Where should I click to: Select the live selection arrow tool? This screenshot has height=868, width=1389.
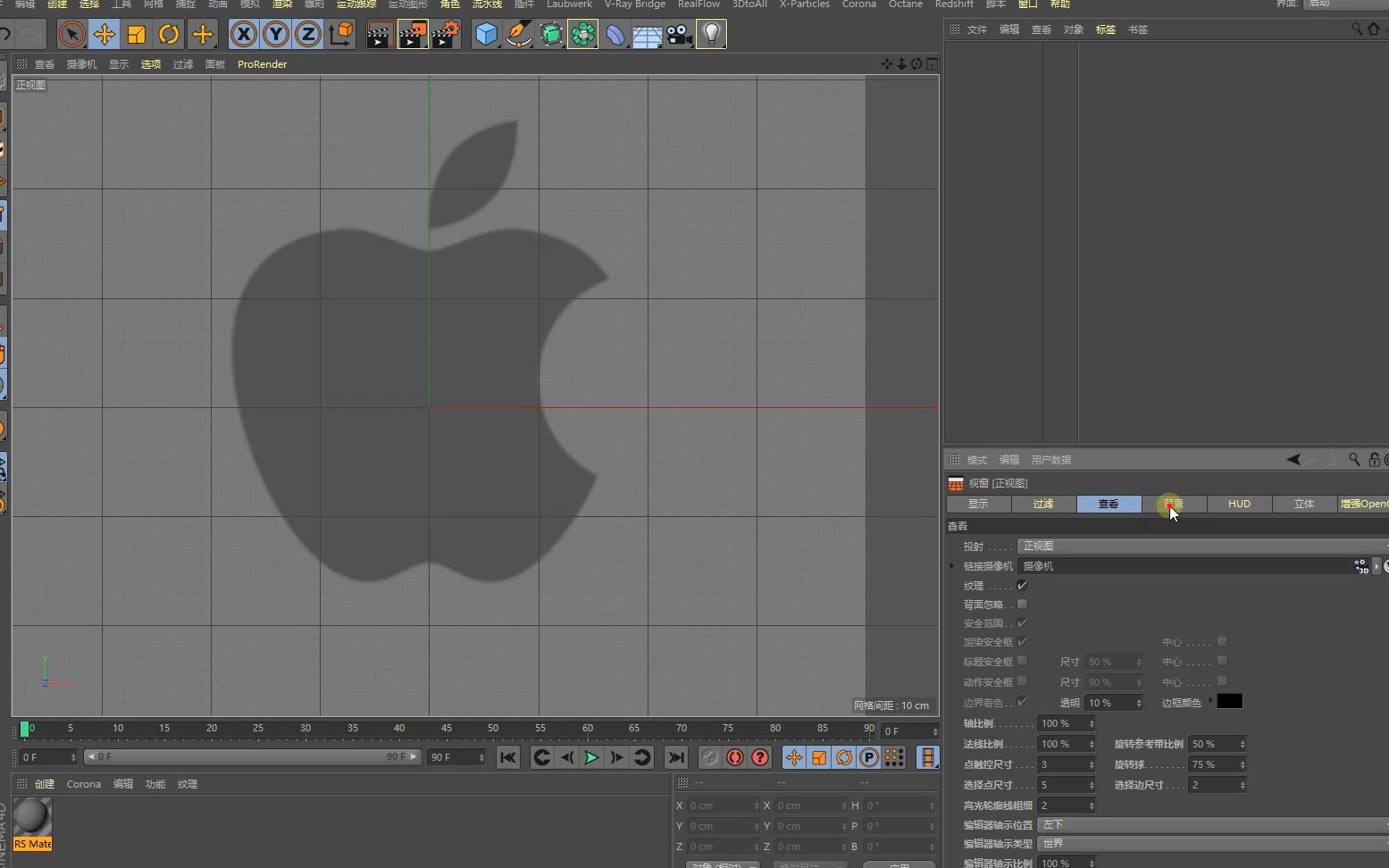[x=71, y=35]
